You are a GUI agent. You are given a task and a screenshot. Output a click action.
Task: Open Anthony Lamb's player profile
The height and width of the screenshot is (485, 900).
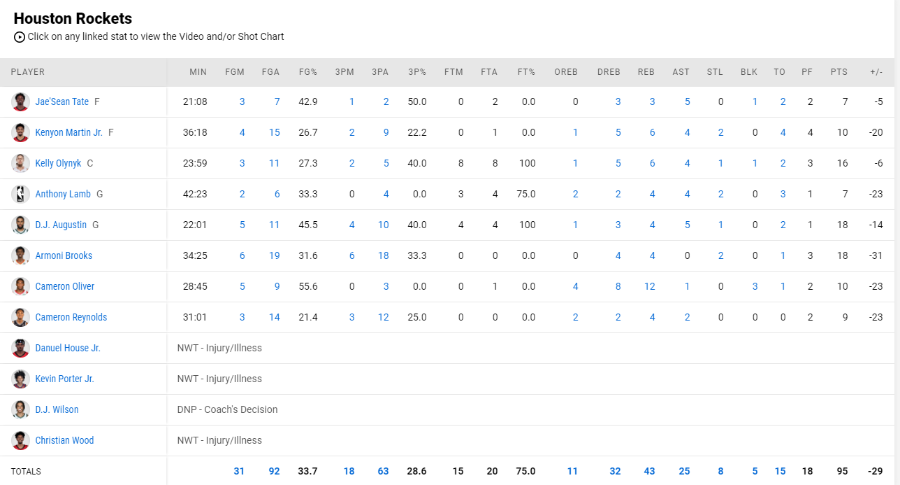(x=63, y=194)
